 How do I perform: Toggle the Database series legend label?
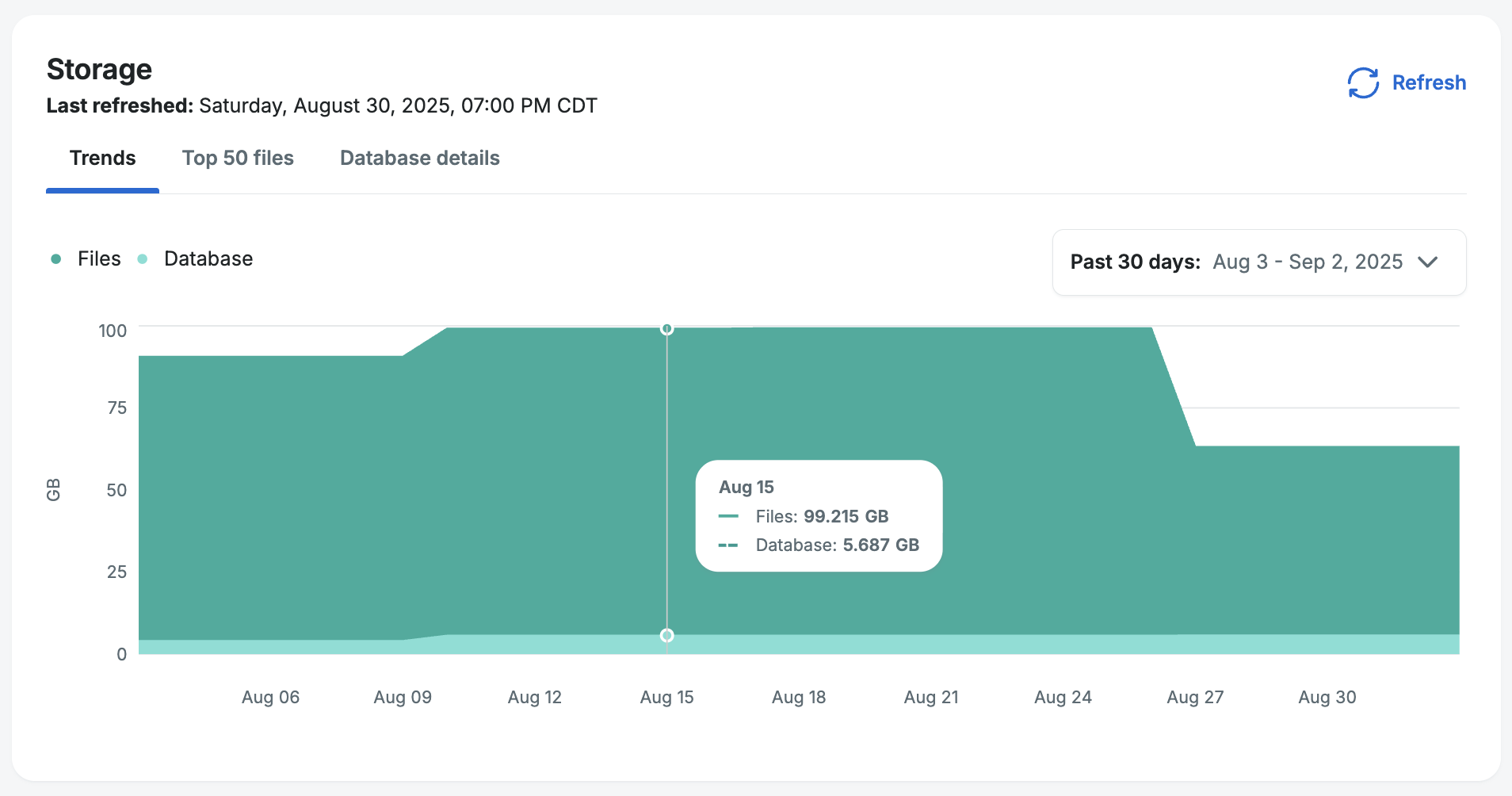(208, 259)
